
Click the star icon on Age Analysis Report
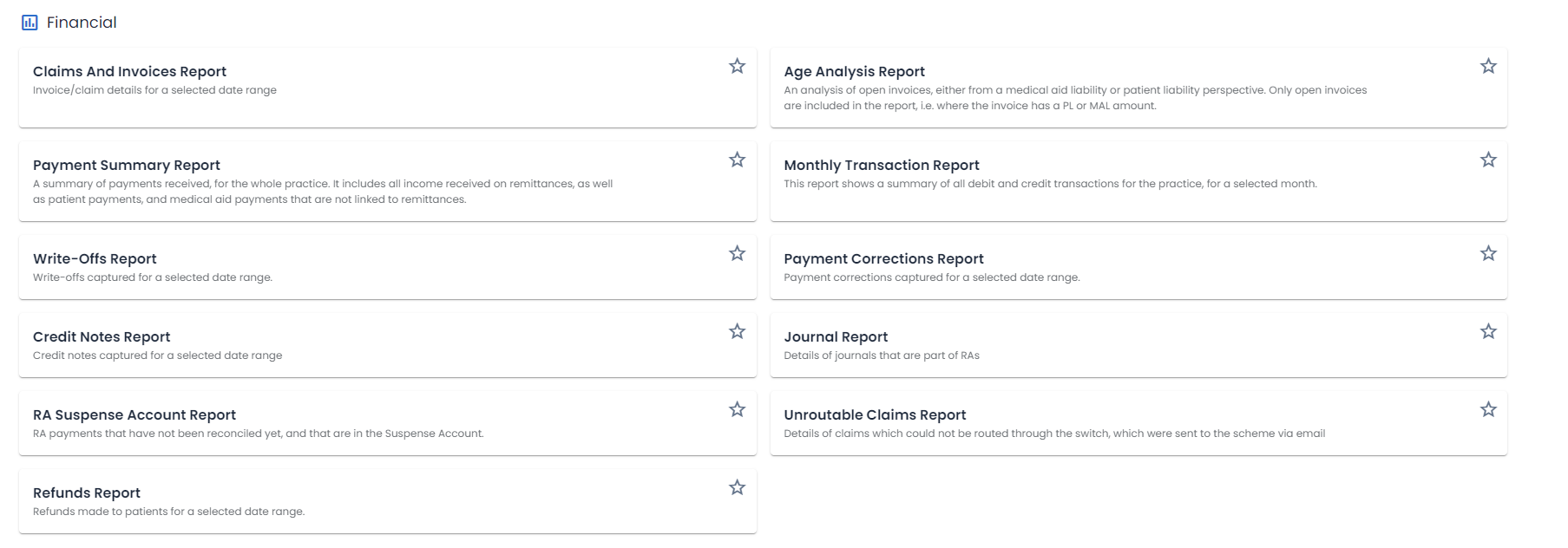click(x=1489, y=66)
